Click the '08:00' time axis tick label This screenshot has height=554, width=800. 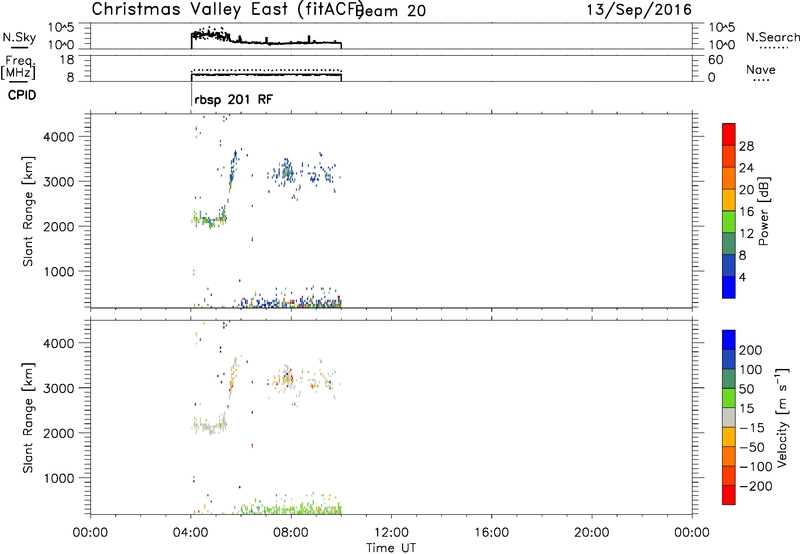pos(291,533)
